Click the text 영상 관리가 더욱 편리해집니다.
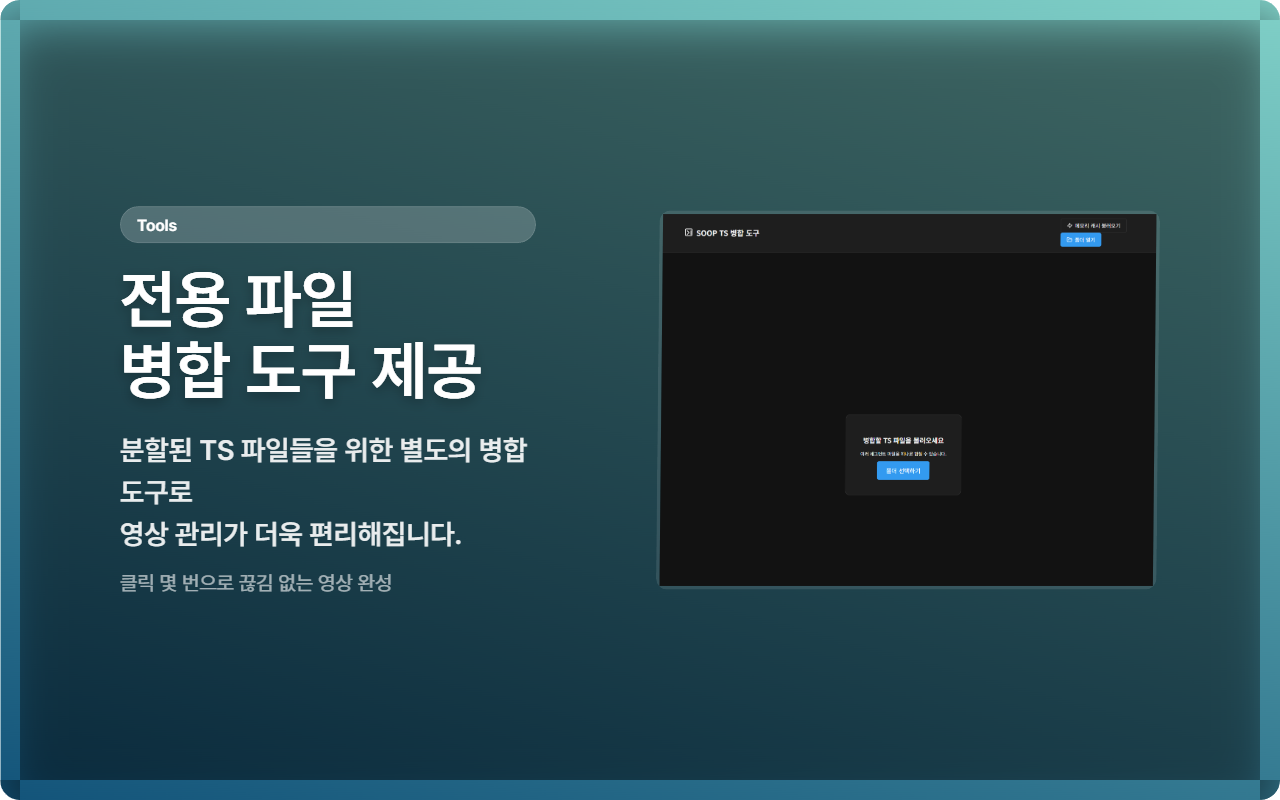 pos(291,535)
